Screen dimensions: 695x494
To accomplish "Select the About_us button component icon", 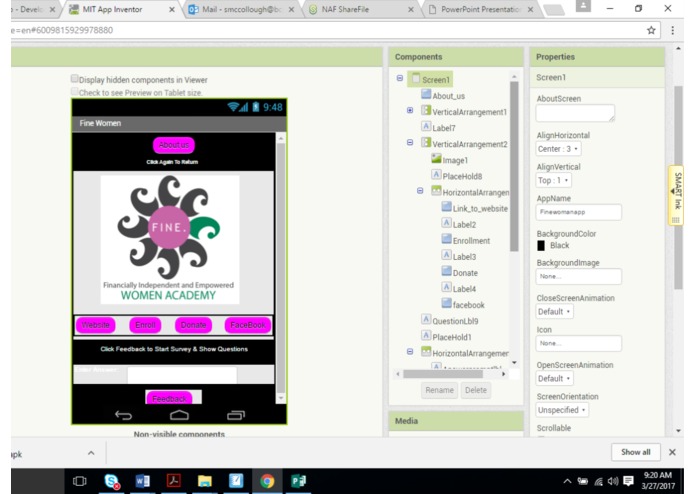I will click(426, 94).
